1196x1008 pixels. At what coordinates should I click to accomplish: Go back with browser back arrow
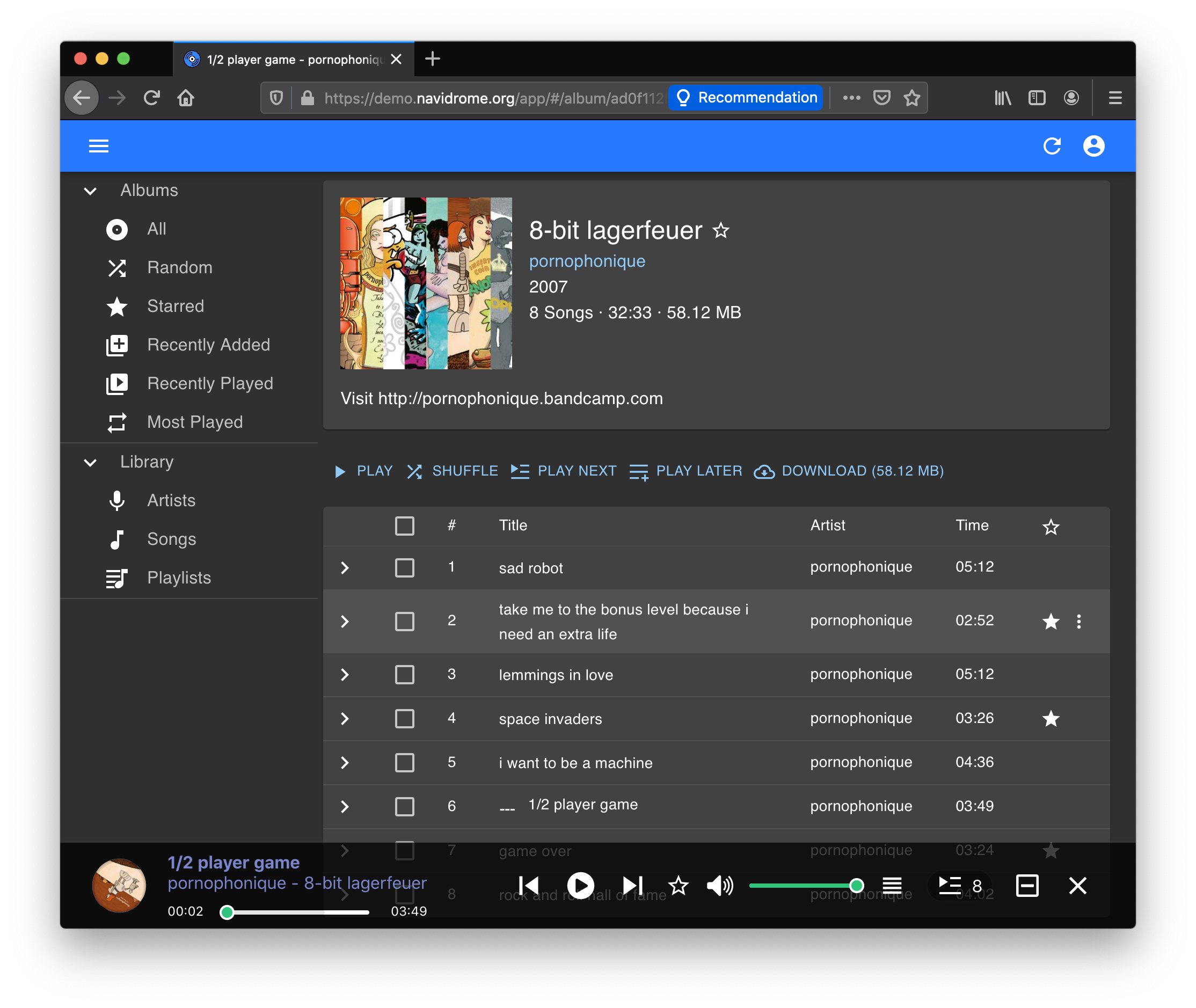coord(82,98)
